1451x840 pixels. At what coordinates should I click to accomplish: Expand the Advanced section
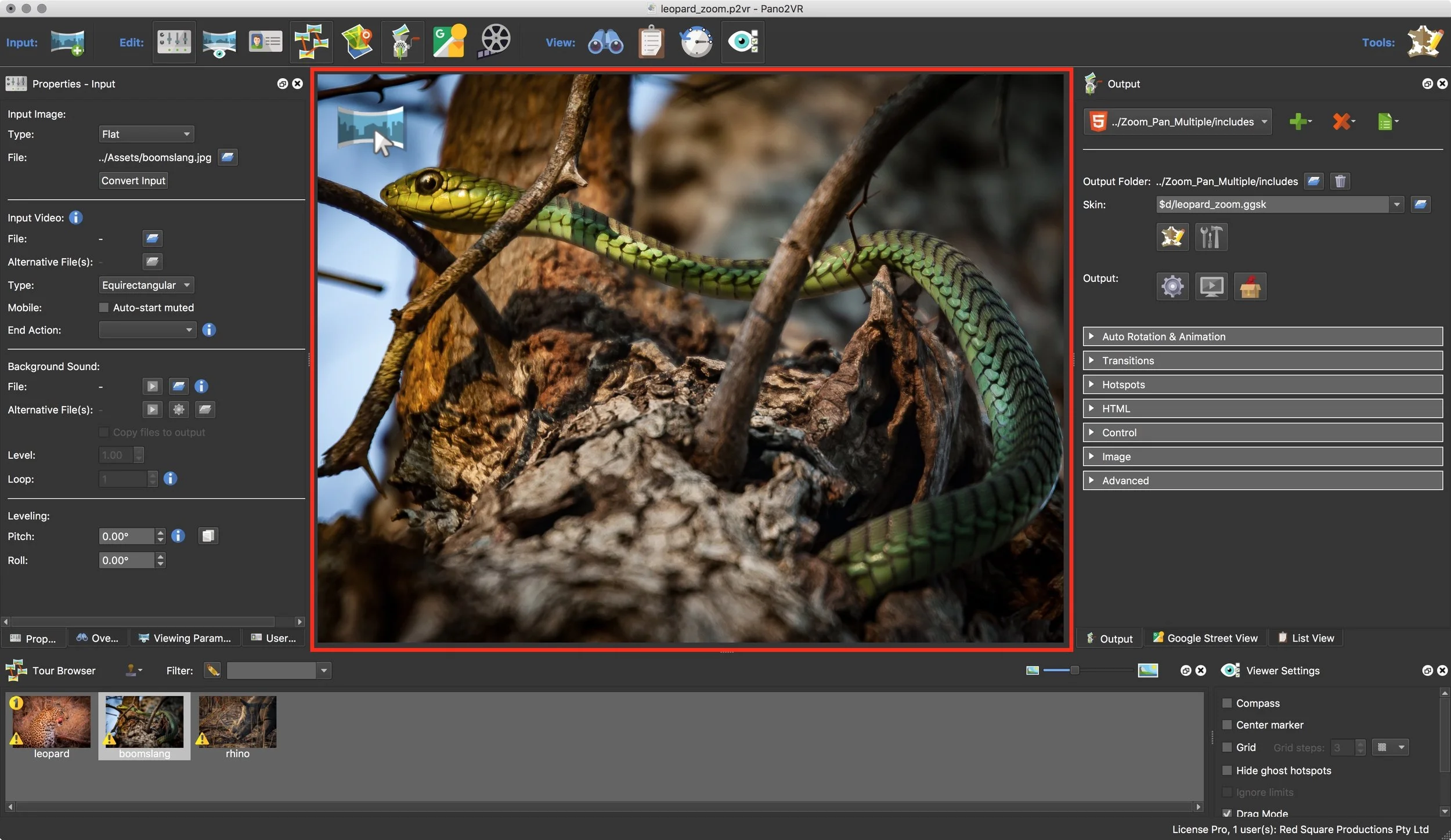pyautogui.click(x=1262, y=480)
